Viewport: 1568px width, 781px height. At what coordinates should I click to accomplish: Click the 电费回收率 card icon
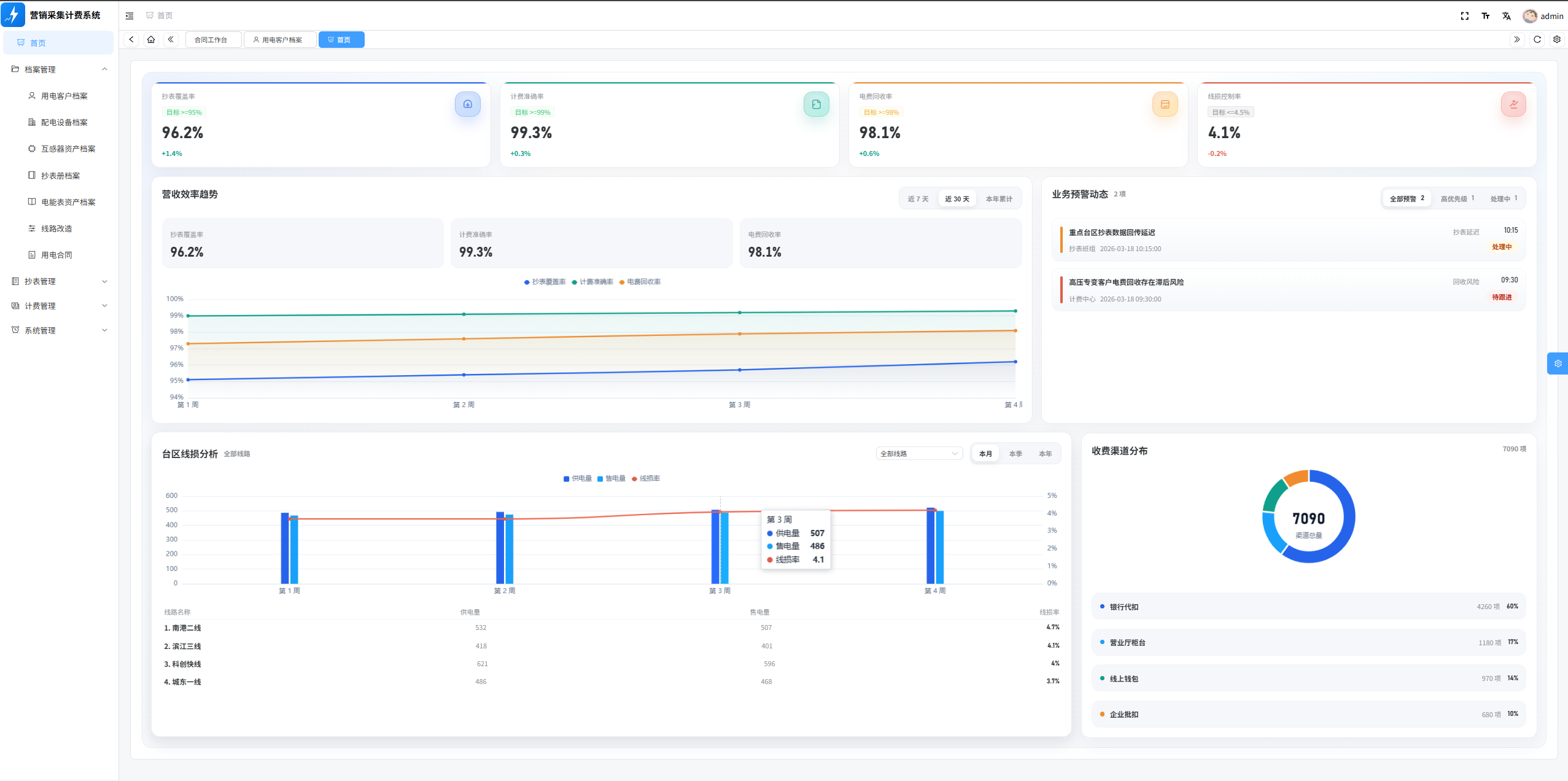tap(1165, 104)
